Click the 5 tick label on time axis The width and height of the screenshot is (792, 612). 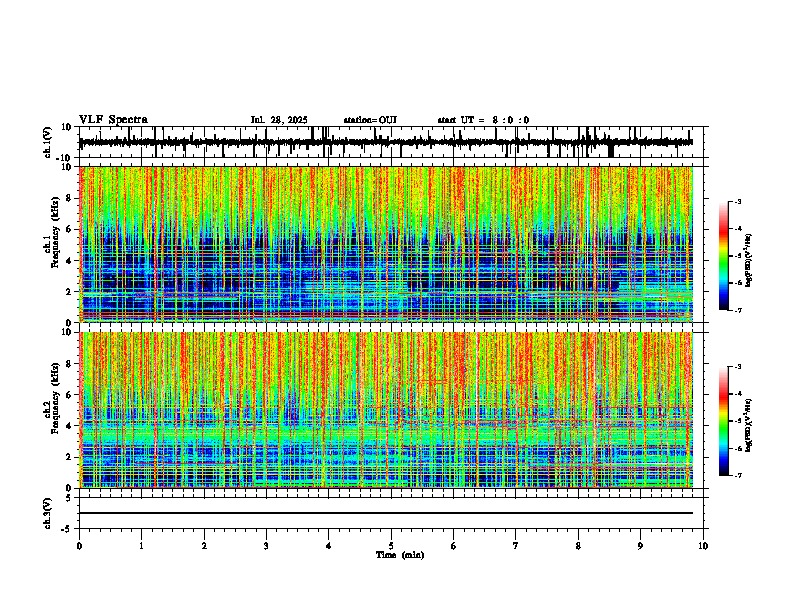tap(391, 546)
